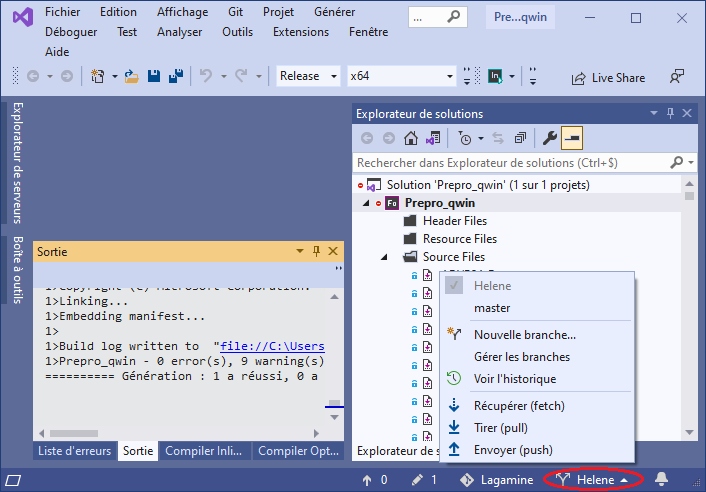Click the solution explorer search field
706x492 pixels.
point(510,162)
